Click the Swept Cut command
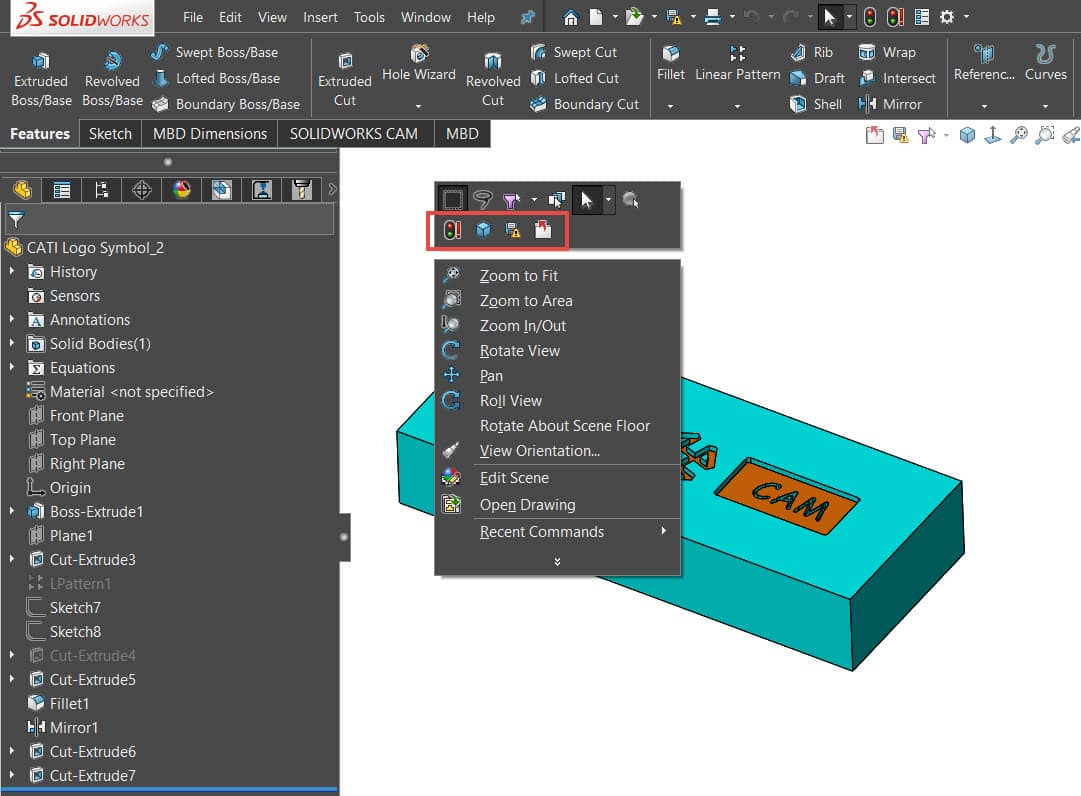Screen dimensions: 1081x796 click(x=574, y=52)
